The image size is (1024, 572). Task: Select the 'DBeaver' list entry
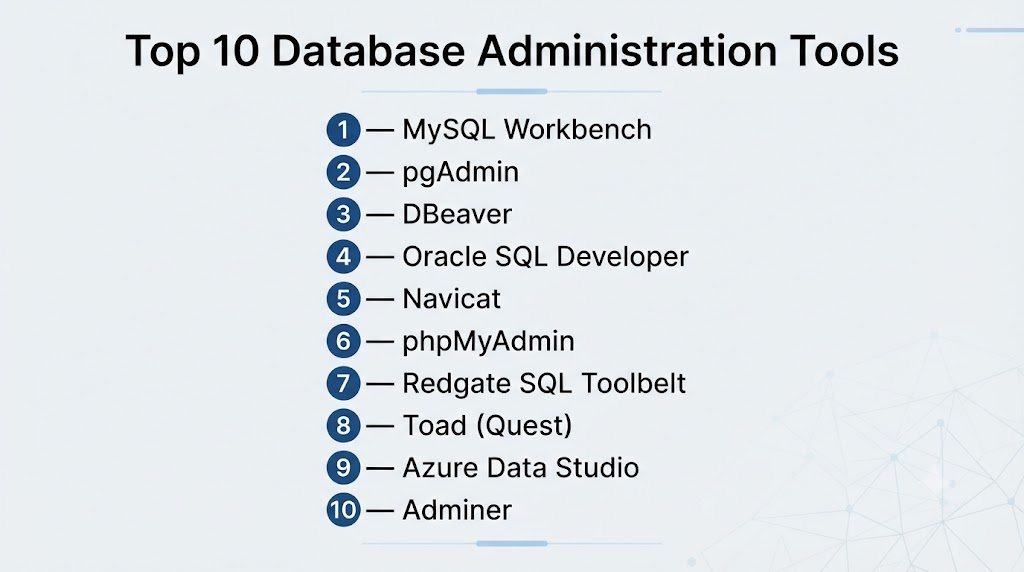[457, 214]
